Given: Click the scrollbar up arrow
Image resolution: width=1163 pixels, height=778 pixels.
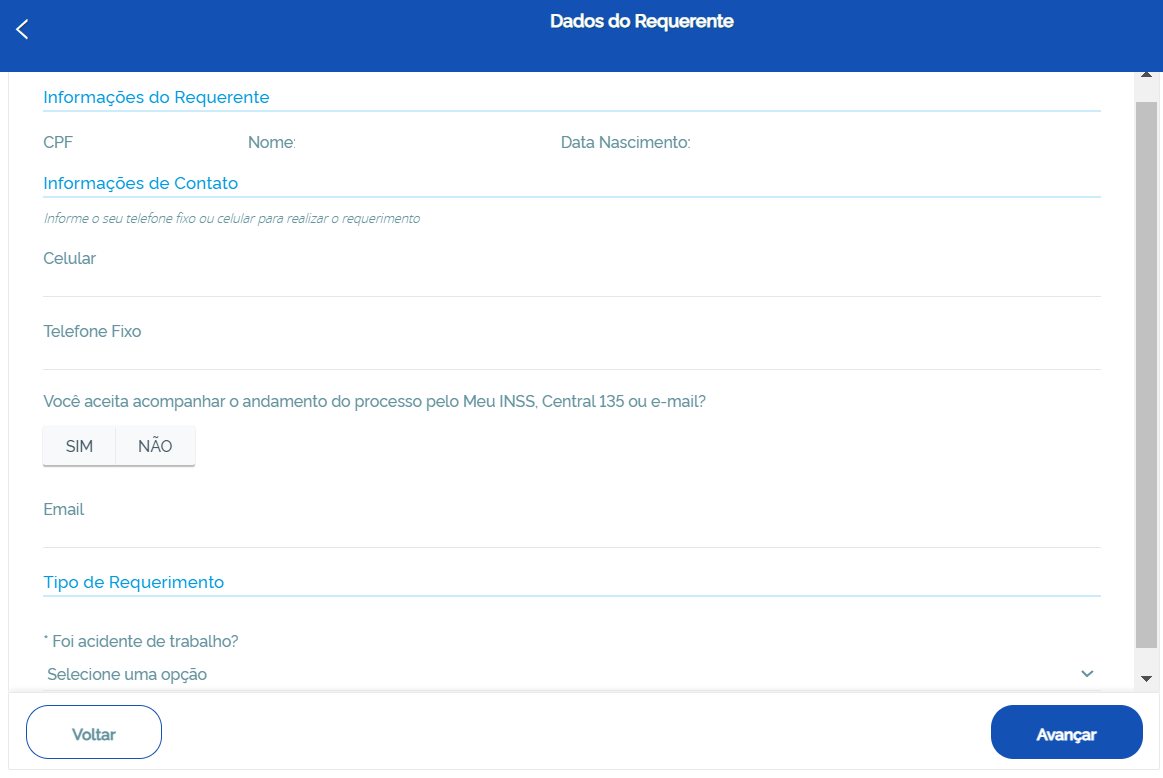Looking at the screenshot, I should click(x=1146, y=75).
